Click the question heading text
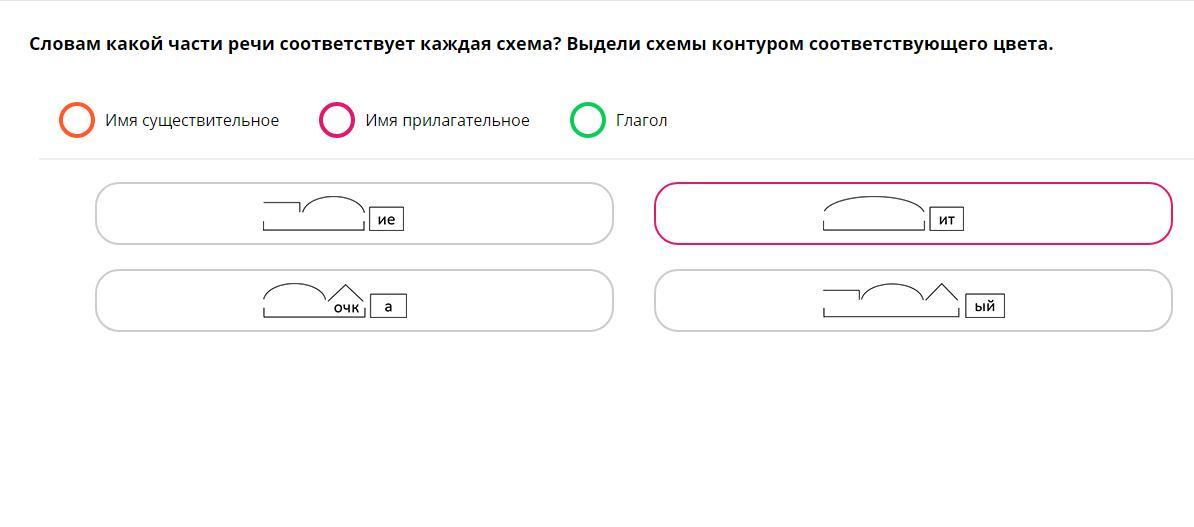This screenshot has width=1194, height=527. (541, 44)
